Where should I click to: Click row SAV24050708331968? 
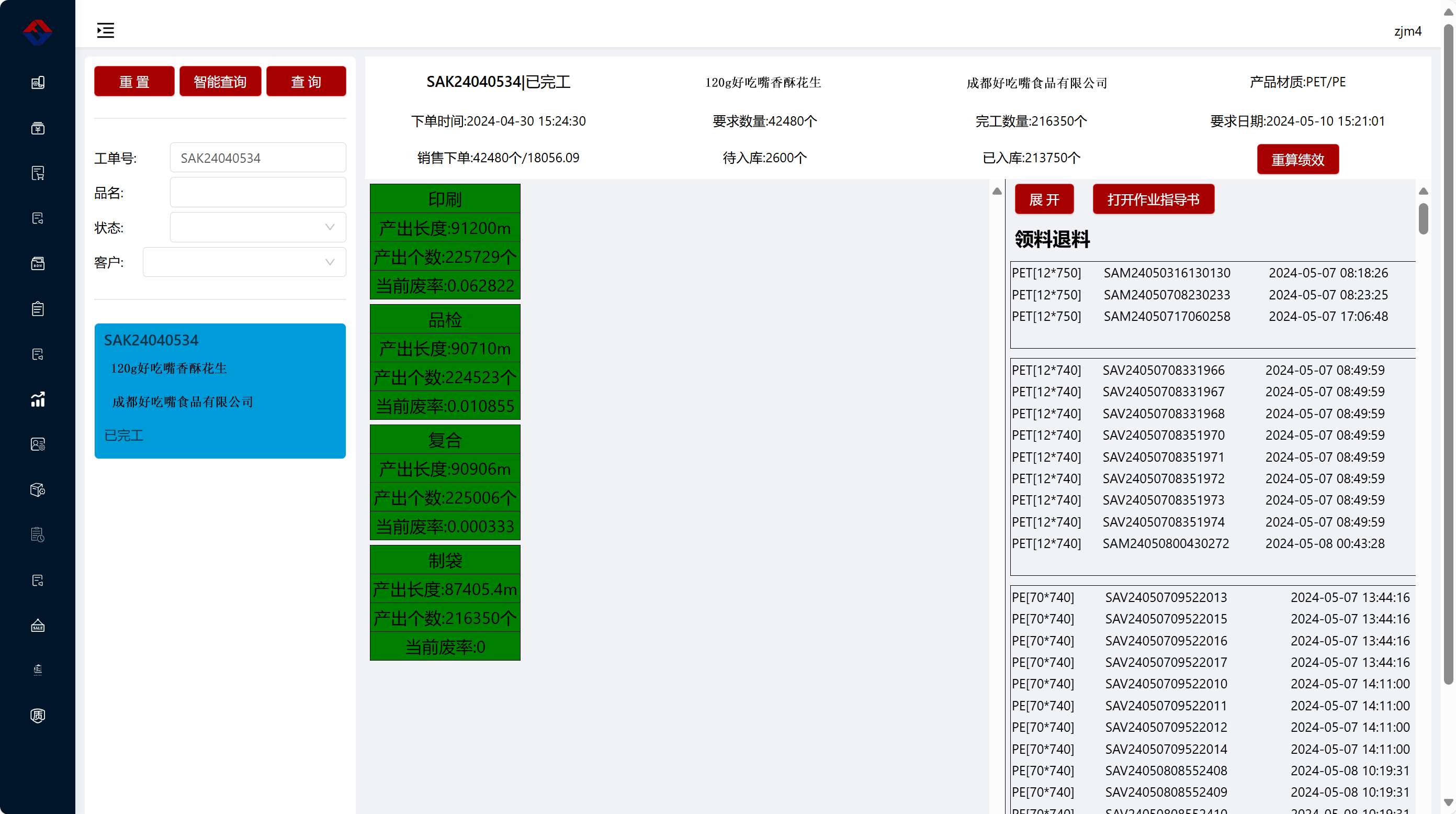[x=1213, y=414]
